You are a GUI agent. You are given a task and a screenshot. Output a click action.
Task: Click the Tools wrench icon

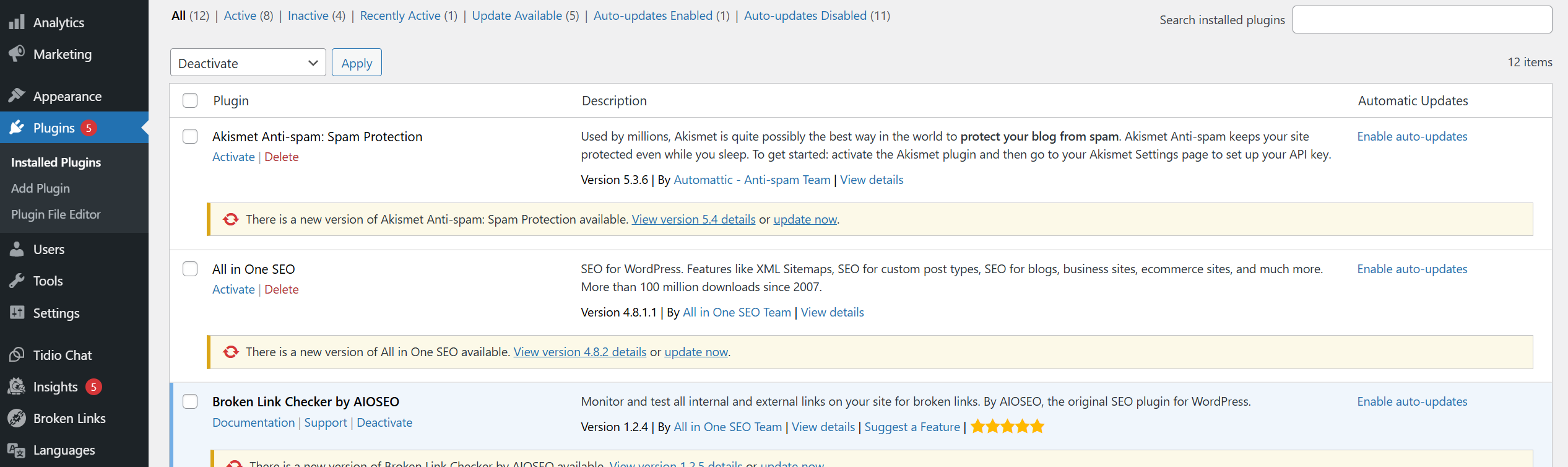[x=17, y=281]
